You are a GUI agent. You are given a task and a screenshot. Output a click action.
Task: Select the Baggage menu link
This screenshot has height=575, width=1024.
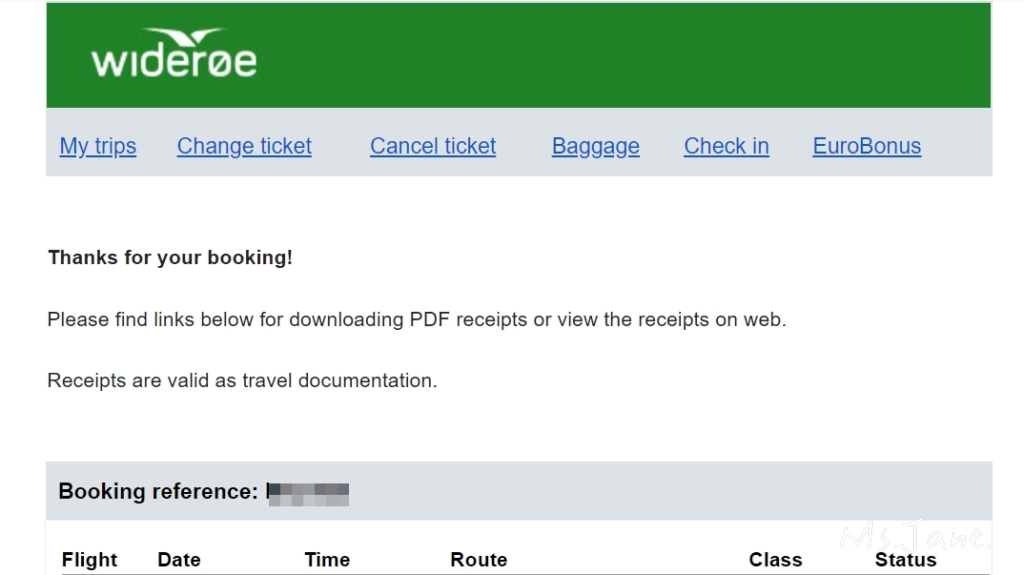[x=595, y=147]
